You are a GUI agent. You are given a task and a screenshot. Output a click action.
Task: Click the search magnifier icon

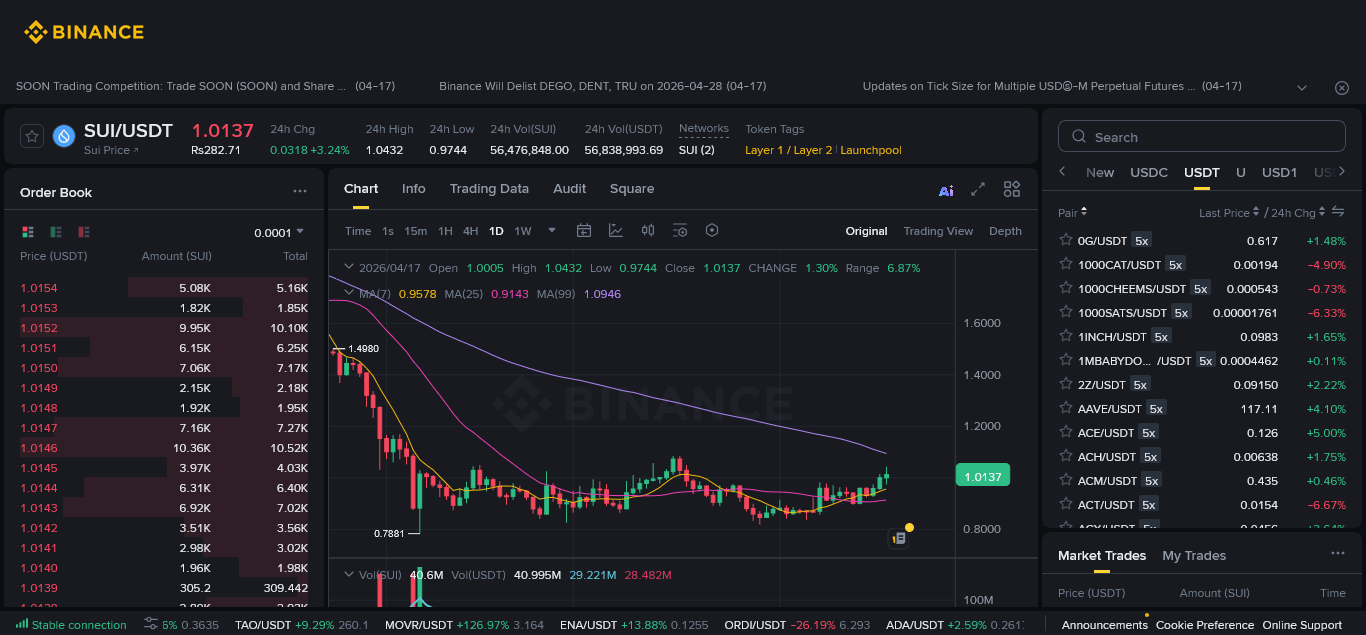pos(1079,137)
